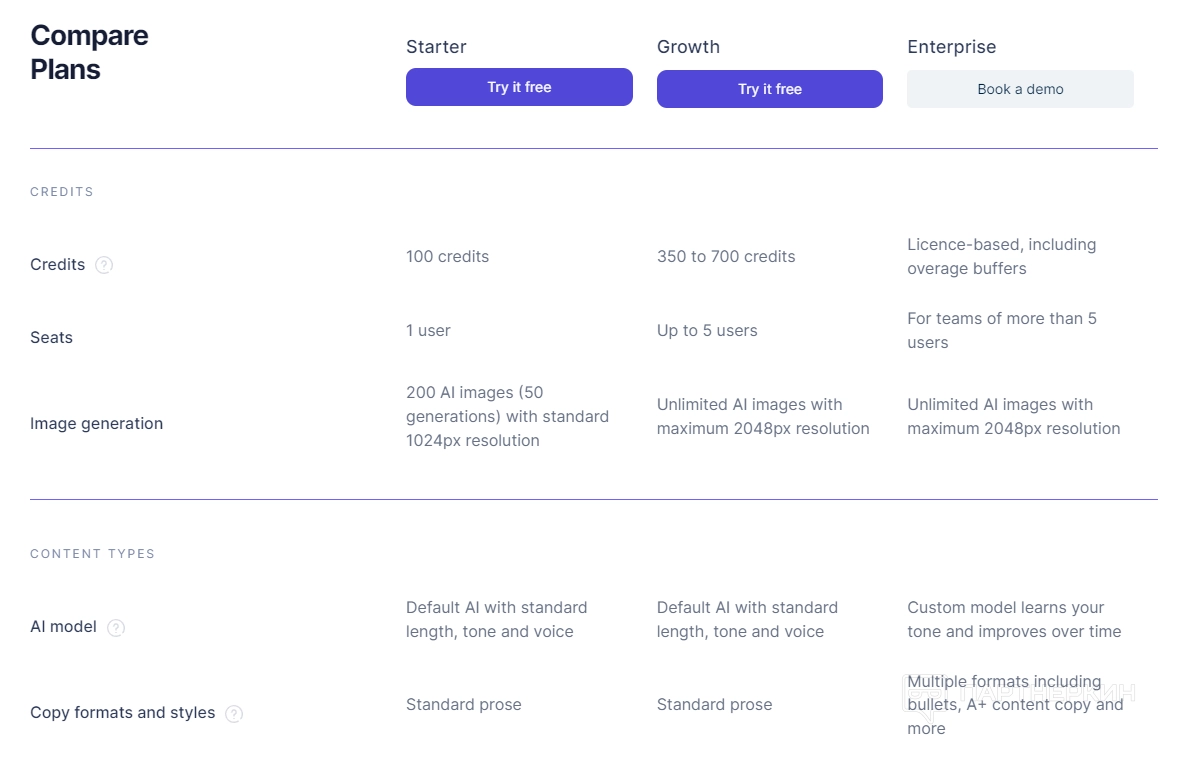Screen dimensions: 1187x776
Task: Click the CREDITS section label
Action: click(62, 192)
